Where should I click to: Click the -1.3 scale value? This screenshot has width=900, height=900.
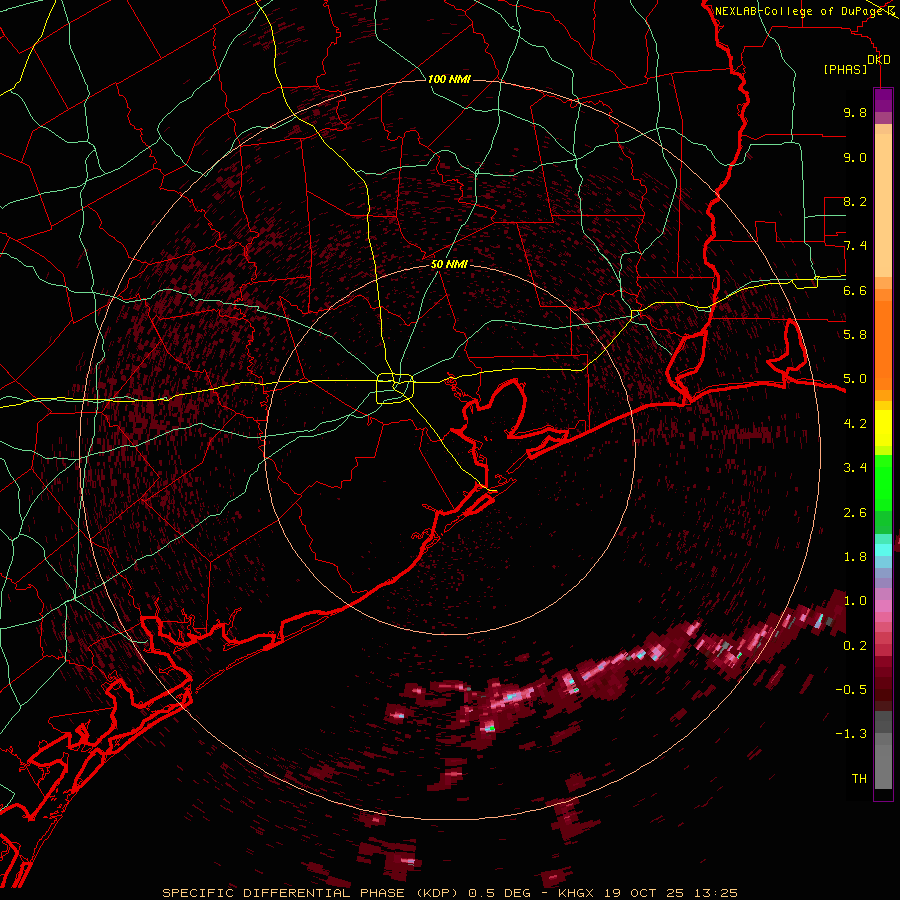pyautogui.click(x=851, y=734)
